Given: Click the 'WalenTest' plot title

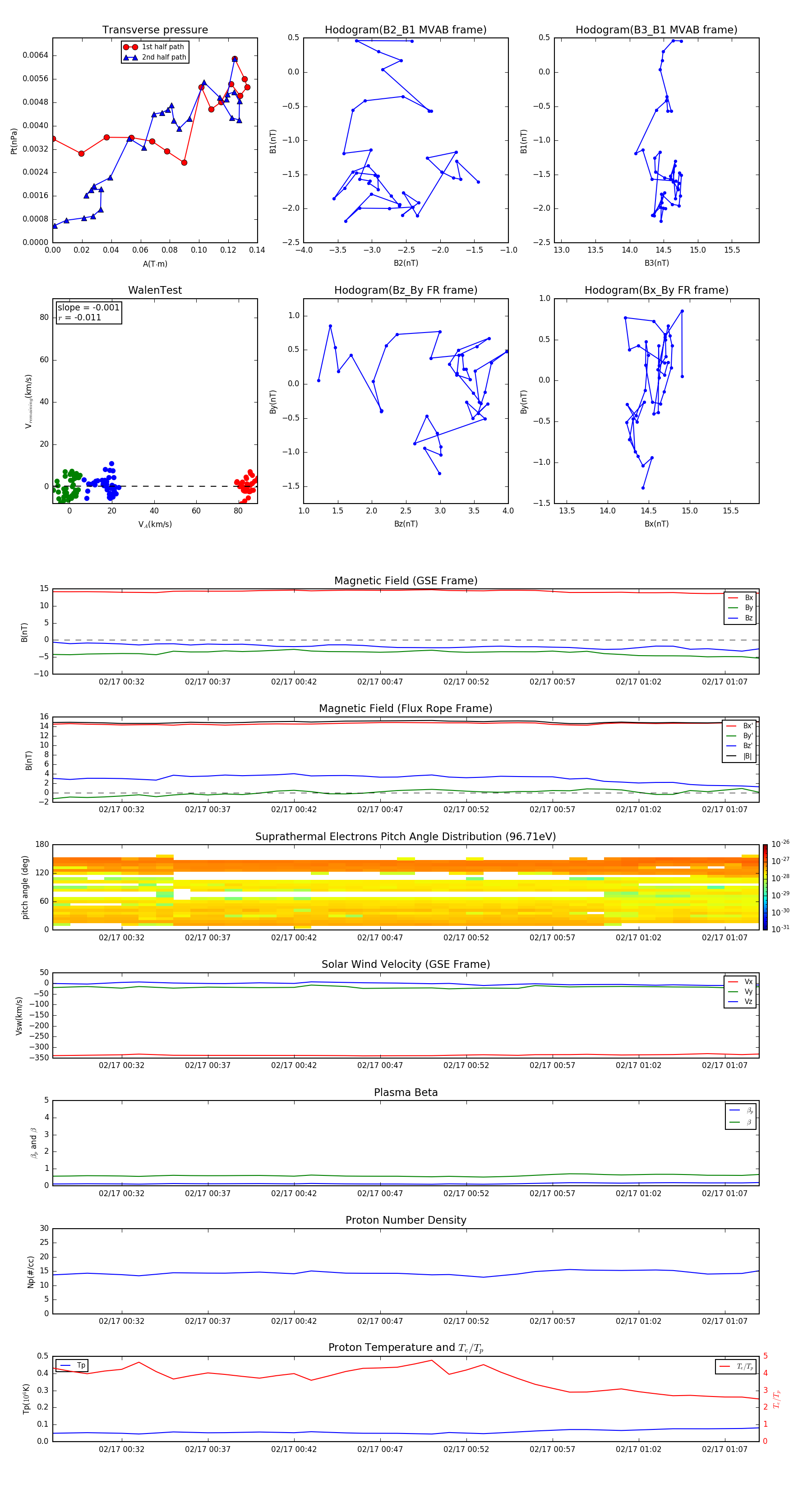Looking at the screenshot, I should click(155, 290).
